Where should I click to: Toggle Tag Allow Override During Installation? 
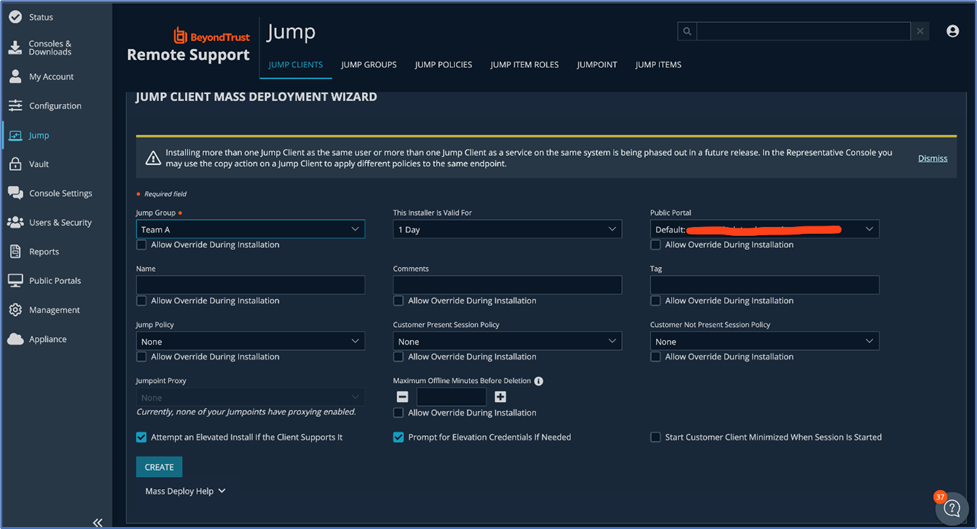[655, 301]
